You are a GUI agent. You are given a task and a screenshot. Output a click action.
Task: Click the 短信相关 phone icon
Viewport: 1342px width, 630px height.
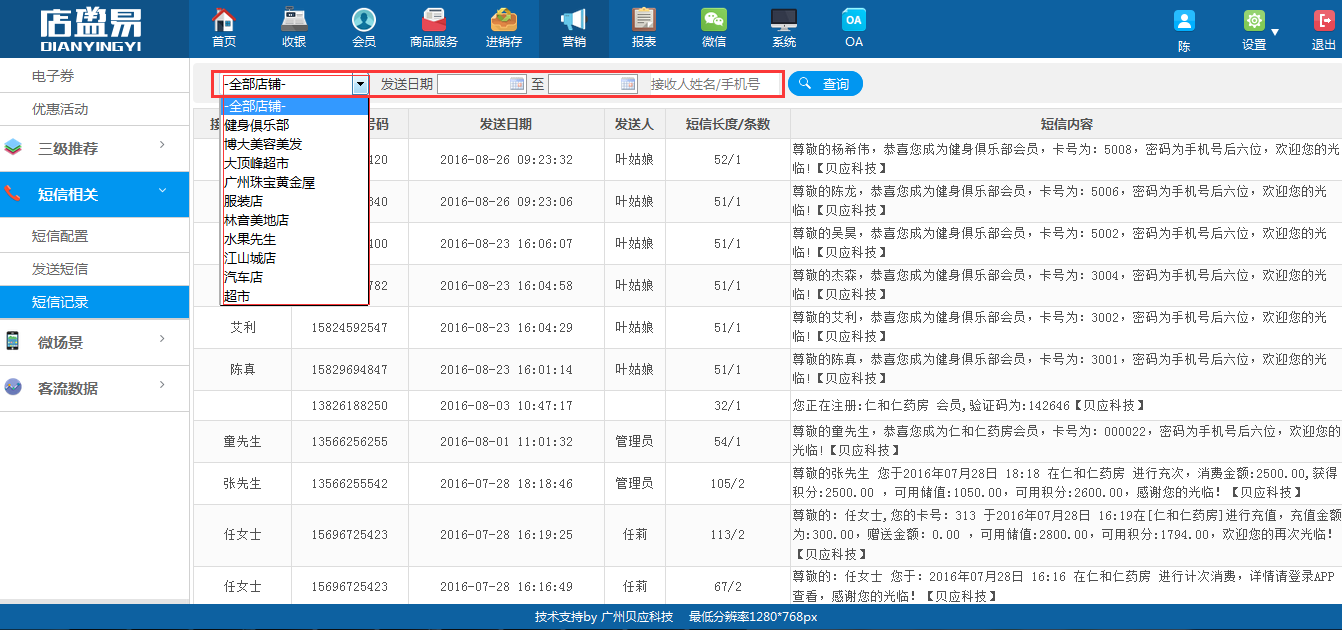(12, 194)
